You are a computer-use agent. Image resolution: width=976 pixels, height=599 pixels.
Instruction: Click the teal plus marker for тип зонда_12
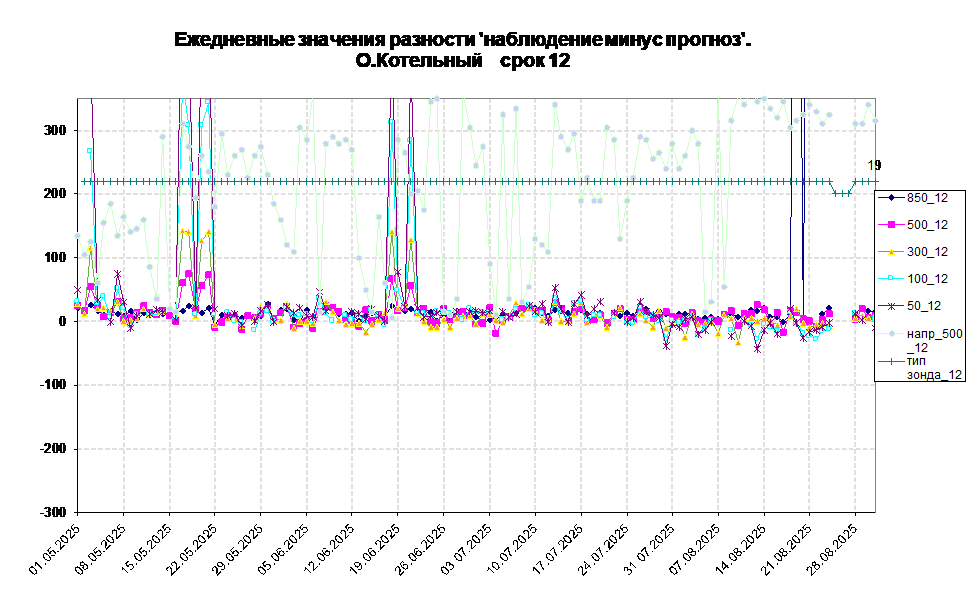[x=890, y=360]
